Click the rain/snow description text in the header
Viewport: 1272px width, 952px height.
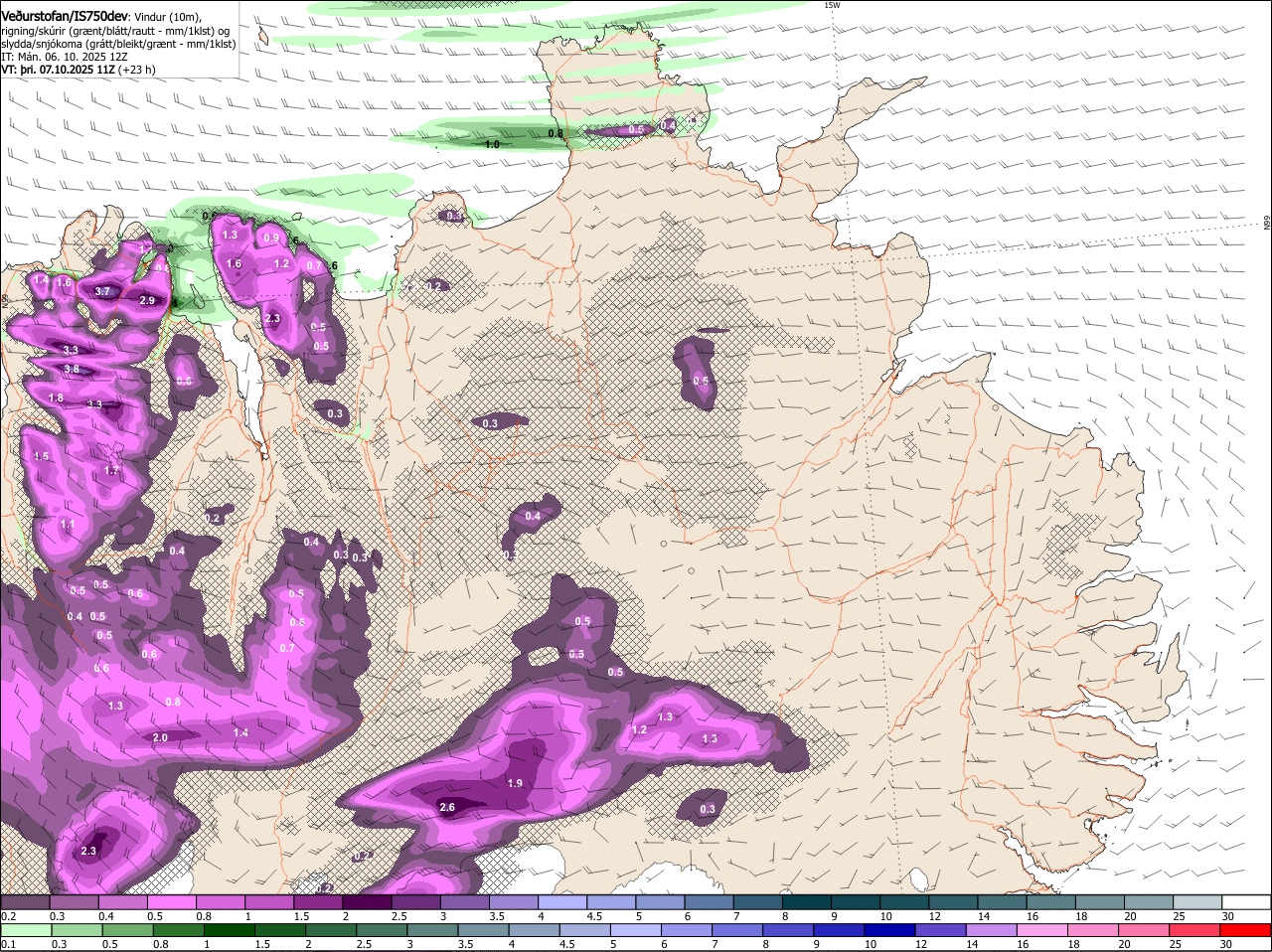click(117, 37)
